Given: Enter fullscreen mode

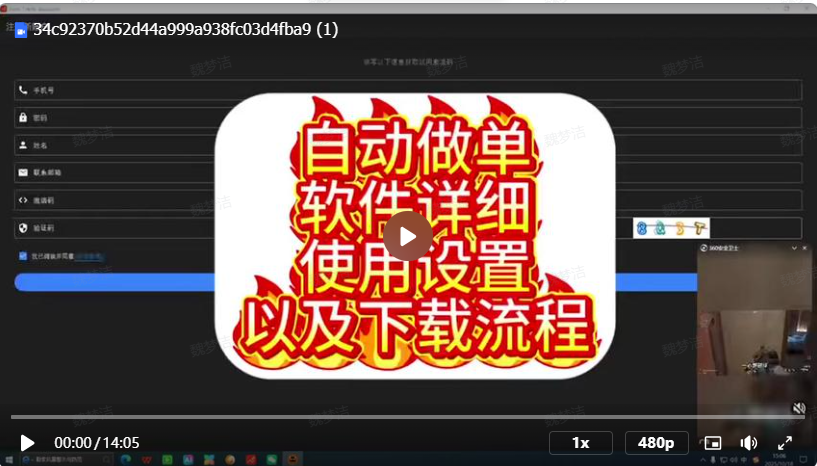Looking at the screenshot, I should (x=785, y=443).
